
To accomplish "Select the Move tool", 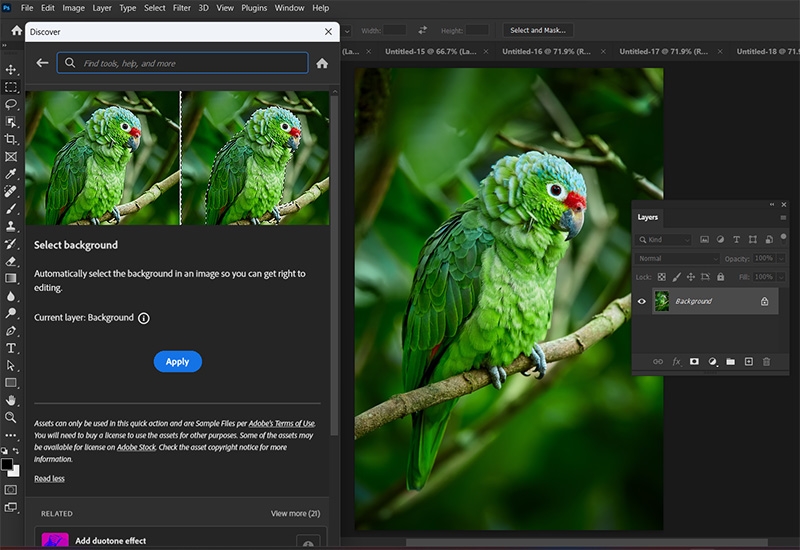I will coord(11,69).
